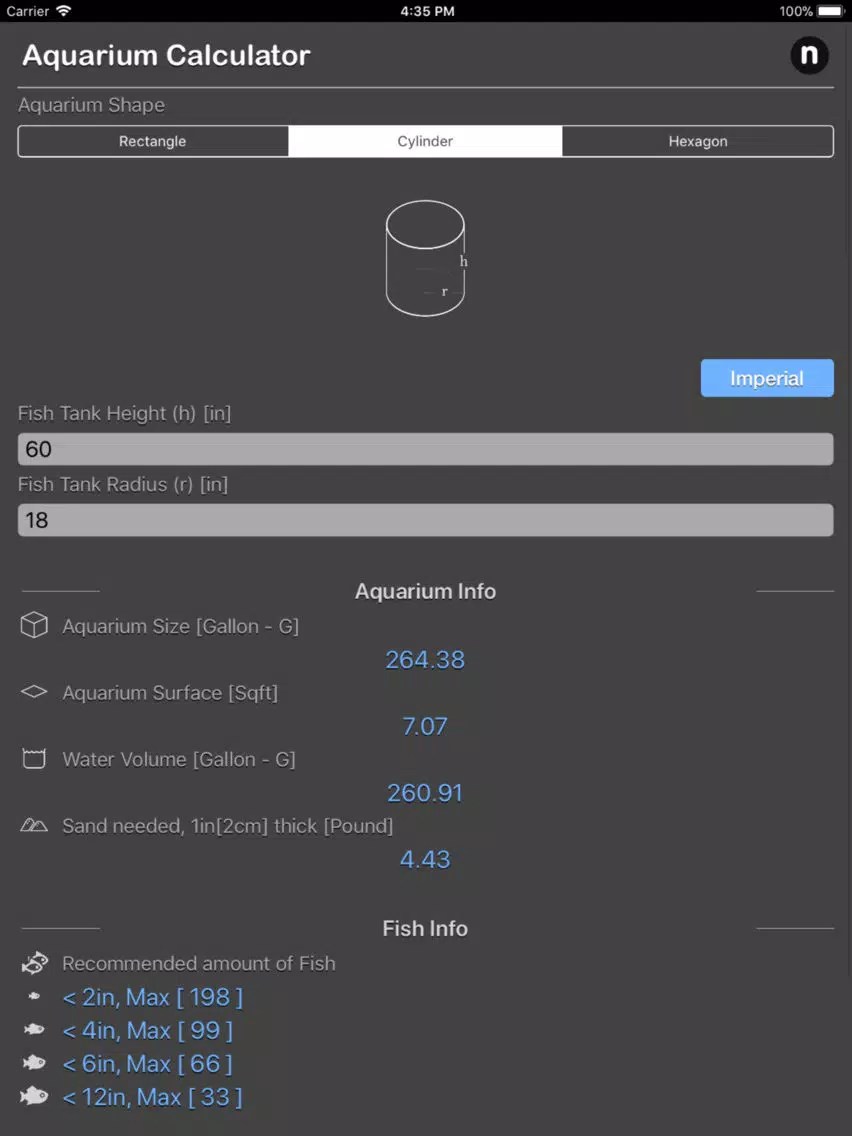
Task: Toggle the Imperial units button
Action: [x=767, y=378]
